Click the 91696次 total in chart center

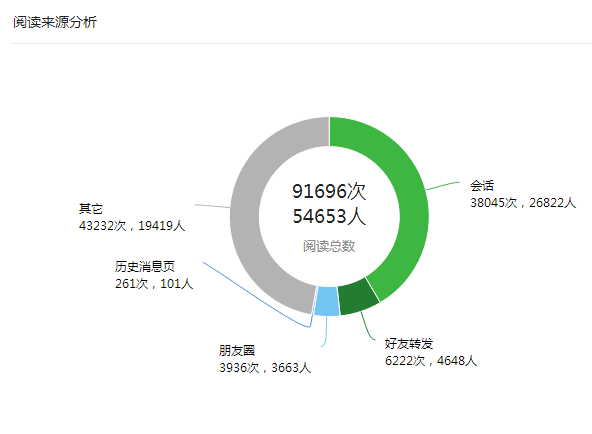(329, 191)
